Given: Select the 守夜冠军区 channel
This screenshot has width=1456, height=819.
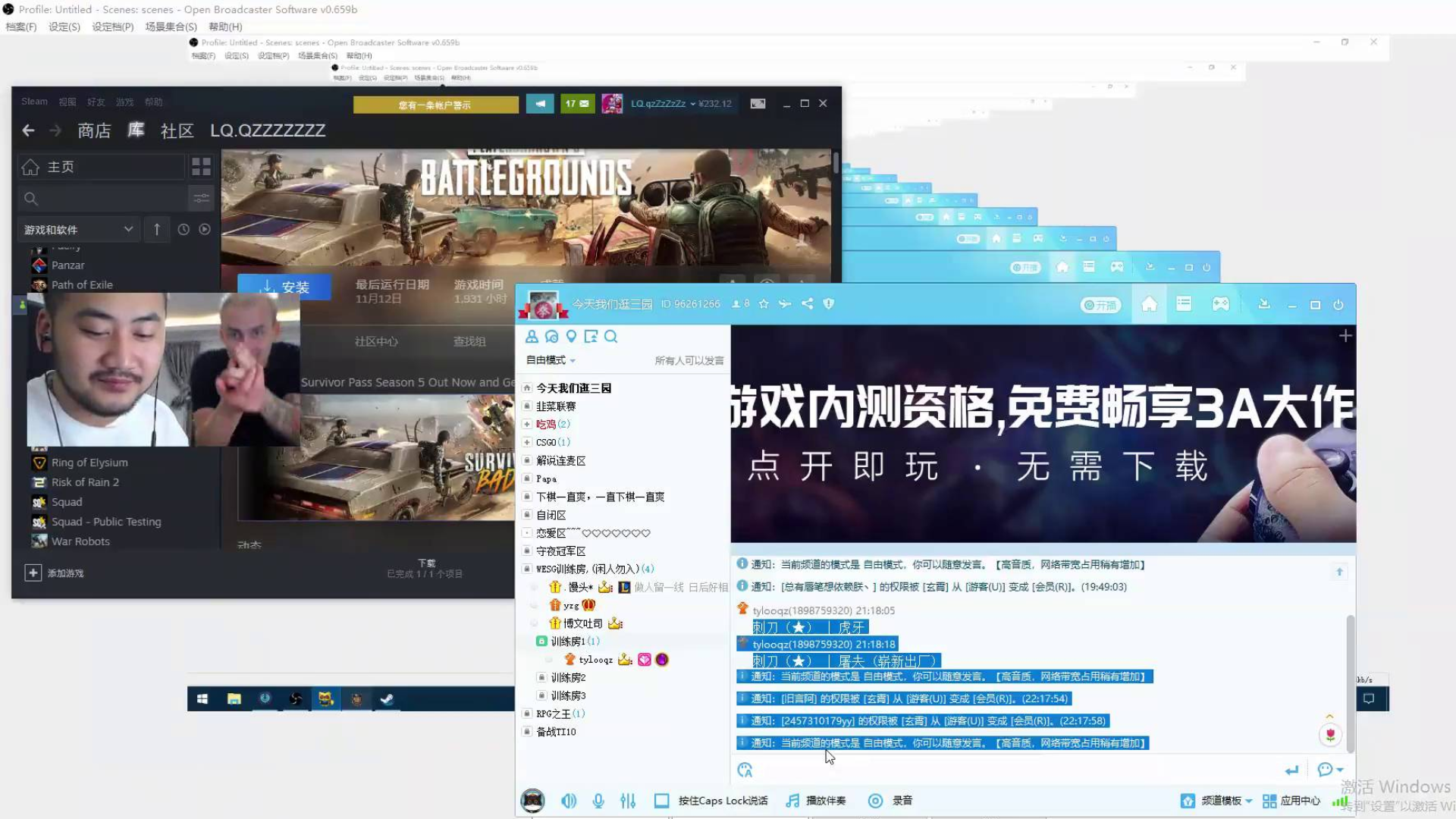Looking at the screenshot, I should click(x=560, y=551).
